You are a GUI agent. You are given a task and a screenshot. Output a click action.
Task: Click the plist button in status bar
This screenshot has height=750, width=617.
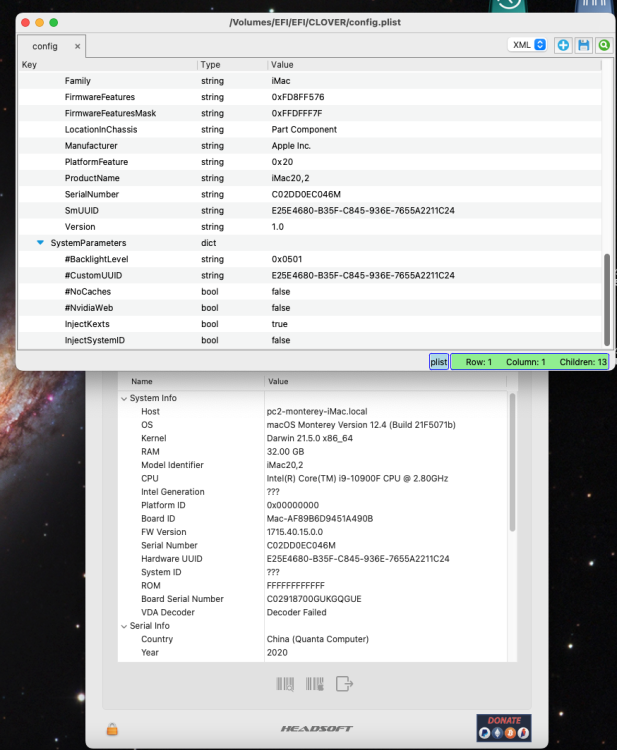439,362
